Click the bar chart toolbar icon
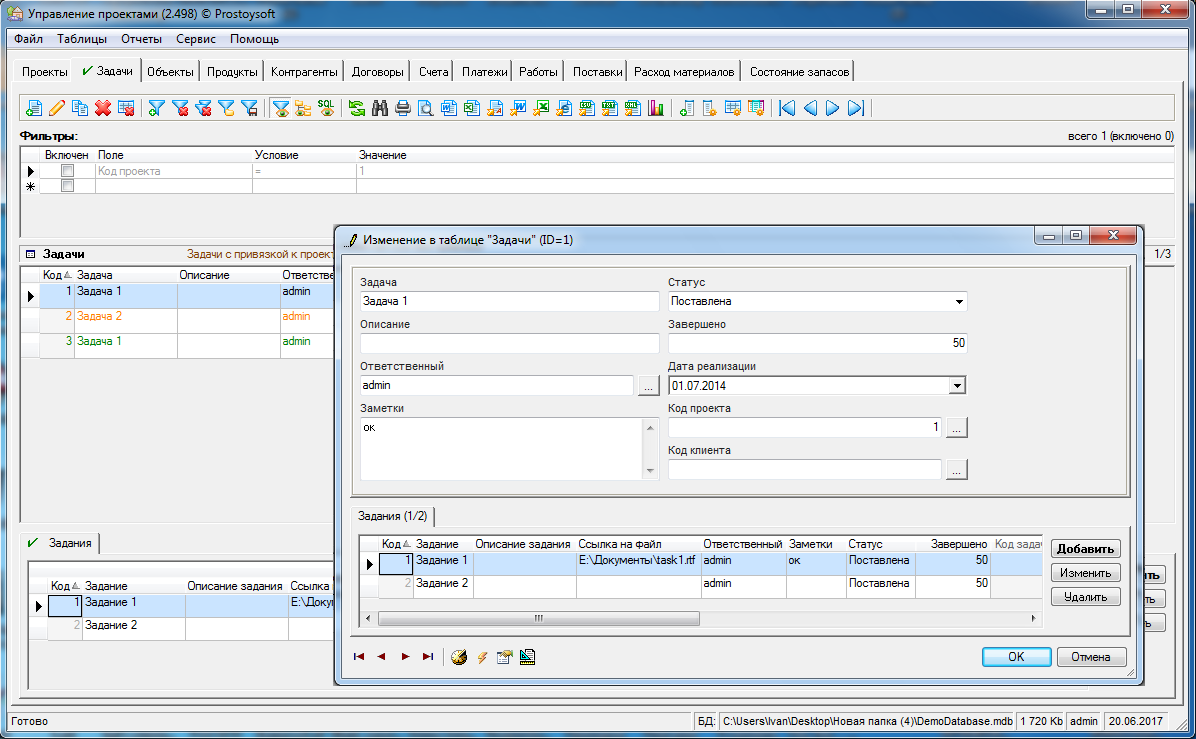Image resolution: width=1196 pixels, height=739 pixels. (x=656, y=108)
